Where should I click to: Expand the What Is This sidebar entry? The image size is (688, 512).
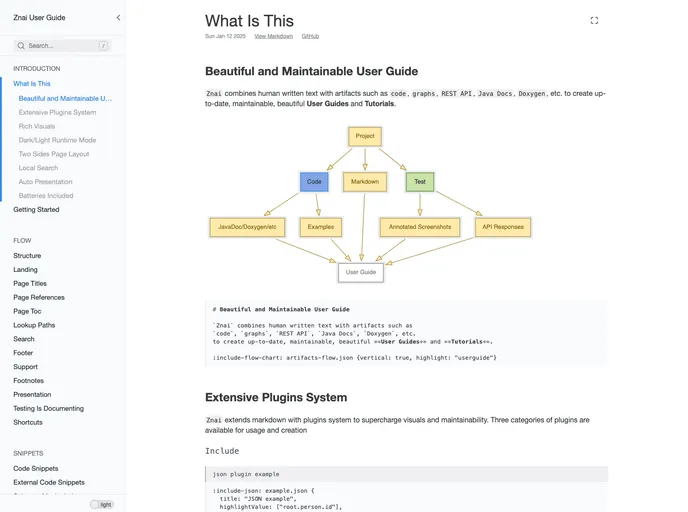[x=32, y=84]
